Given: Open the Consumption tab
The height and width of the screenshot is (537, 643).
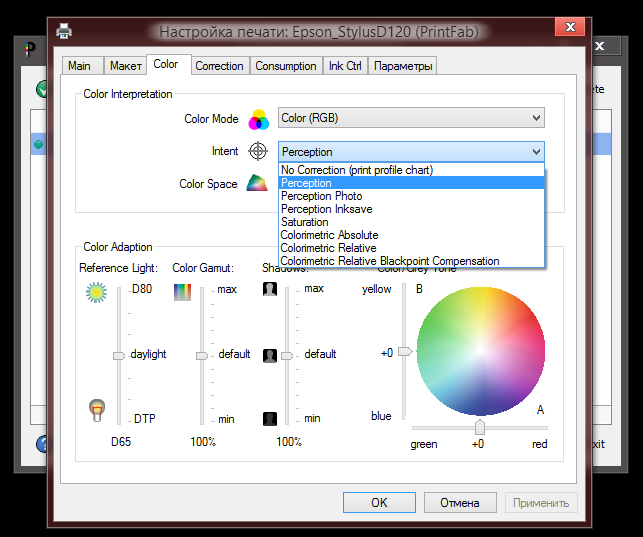Looking at the screenshot, I should (x=286, y=66).
